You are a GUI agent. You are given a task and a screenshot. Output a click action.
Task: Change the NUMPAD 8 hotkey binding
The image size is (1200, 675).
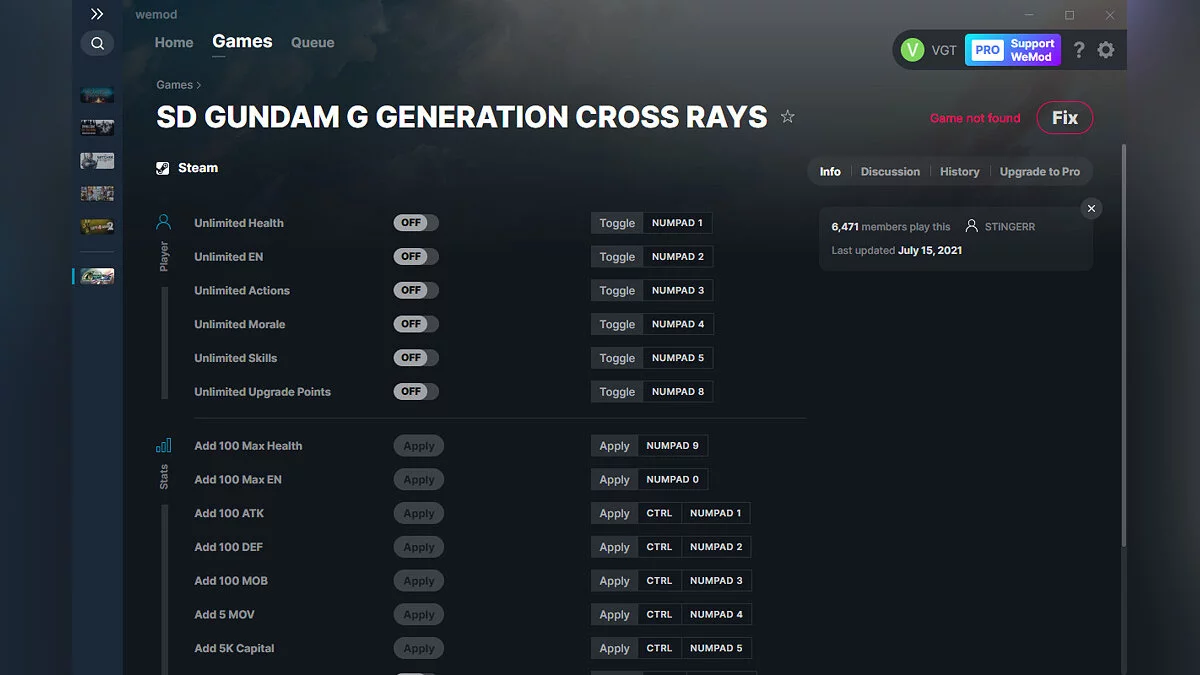(x=678, y=392)
